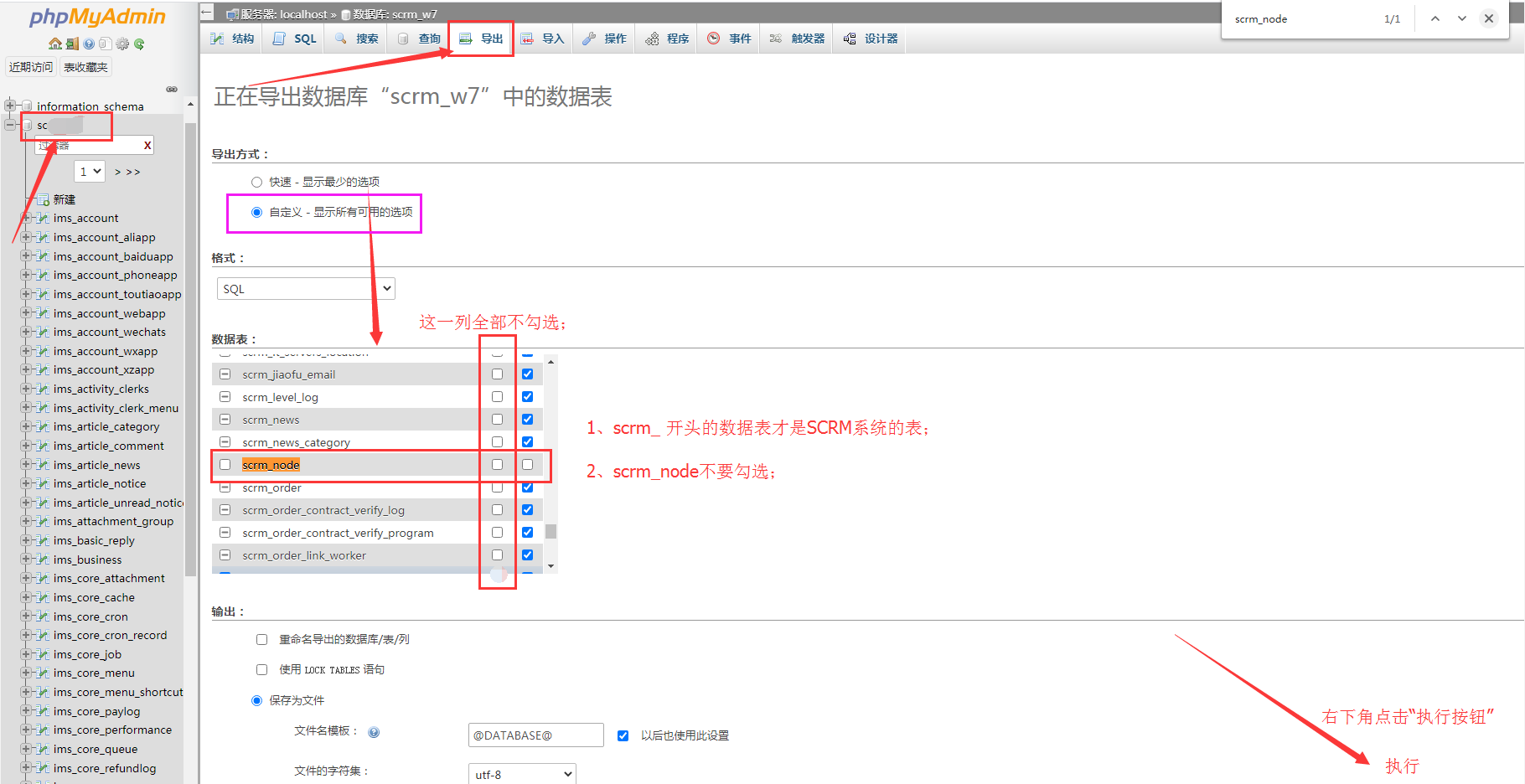Click the 服务器: localhost breadcrumb
Screen dimensions: 1525x784
284,14
